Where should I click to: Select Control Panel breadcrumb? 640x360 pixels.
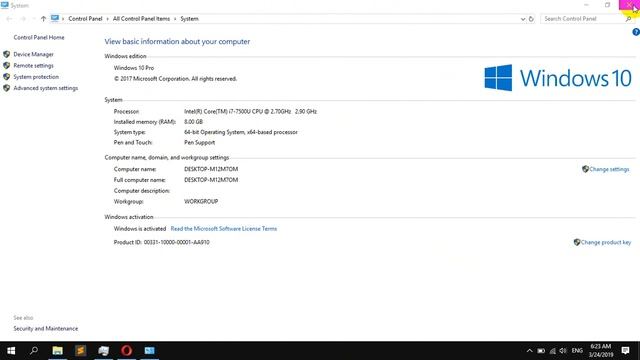click(x=85, y=19)
